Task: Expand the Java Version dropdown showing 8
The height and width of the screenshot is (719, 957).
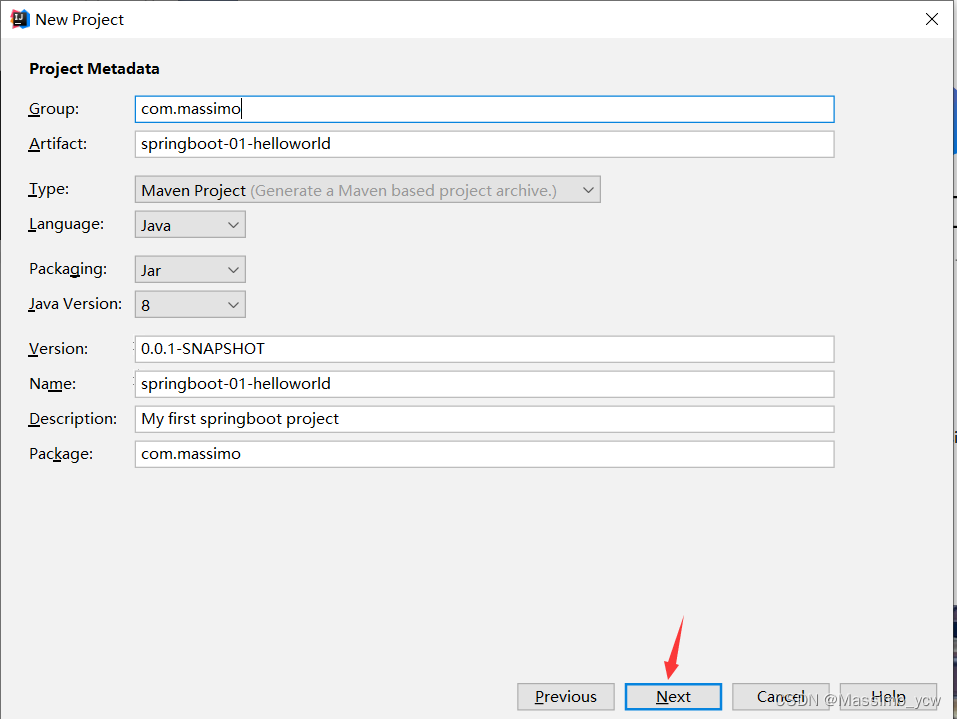Action: [190, 305]
